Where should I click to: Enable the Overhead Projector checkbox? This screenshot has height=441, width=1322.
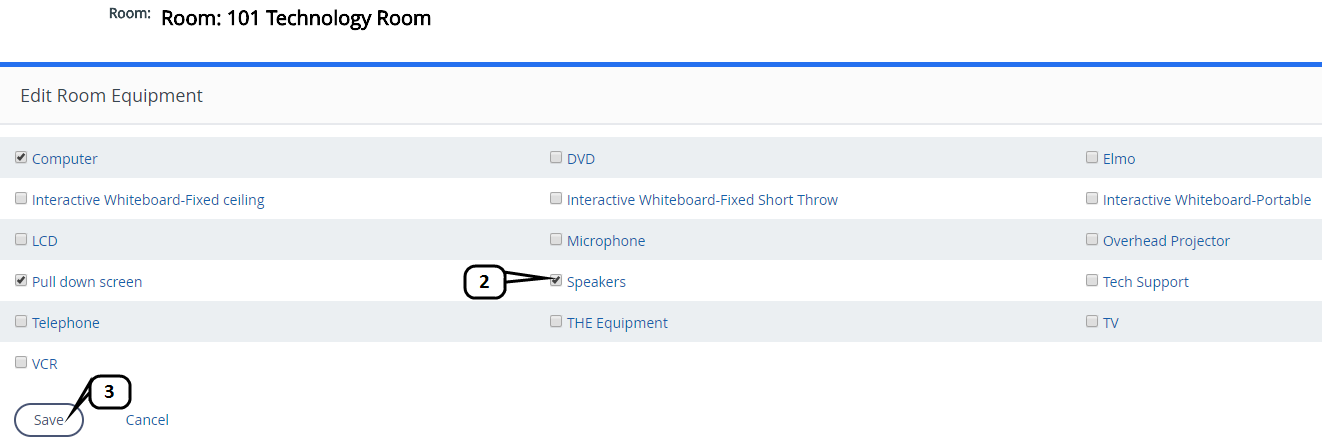[x=1092, y=240]
